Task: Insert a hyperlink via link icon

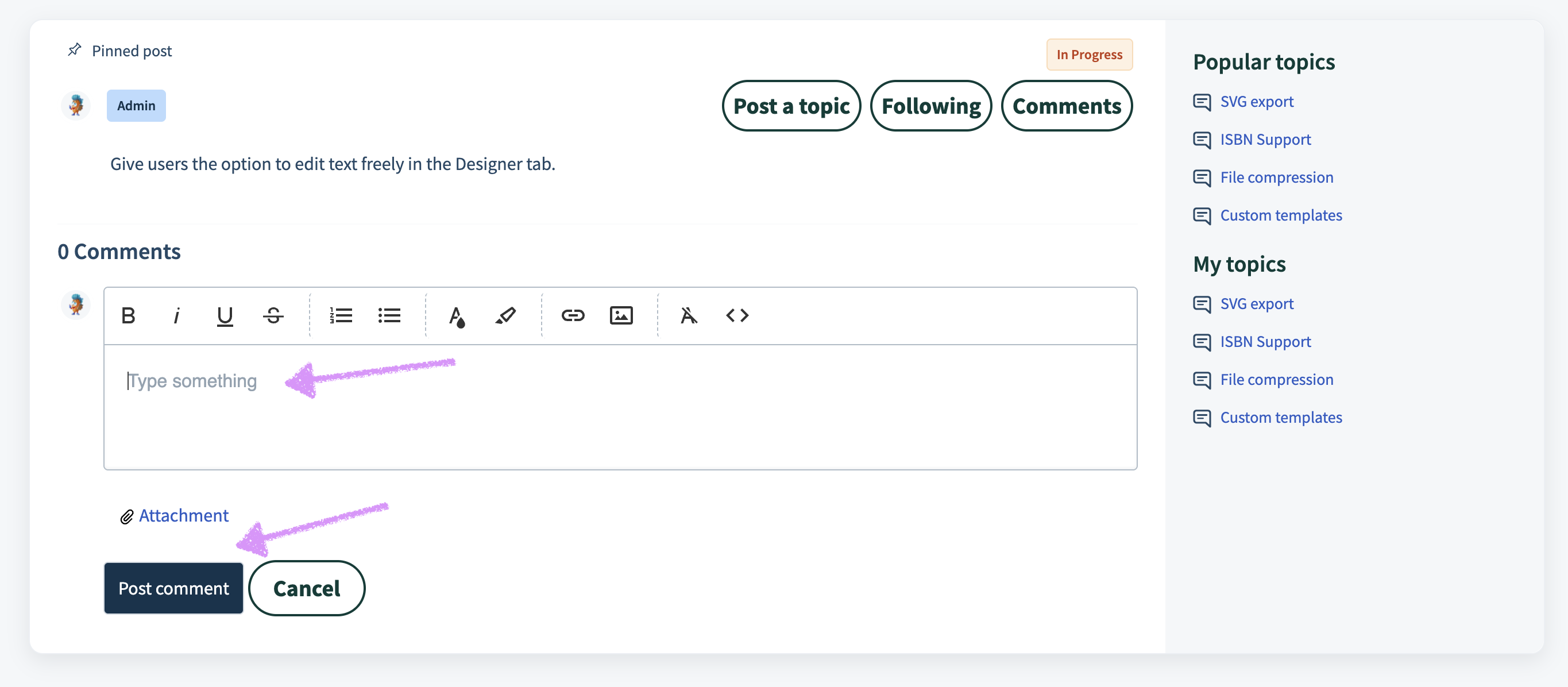Action: tap(573, 315)
